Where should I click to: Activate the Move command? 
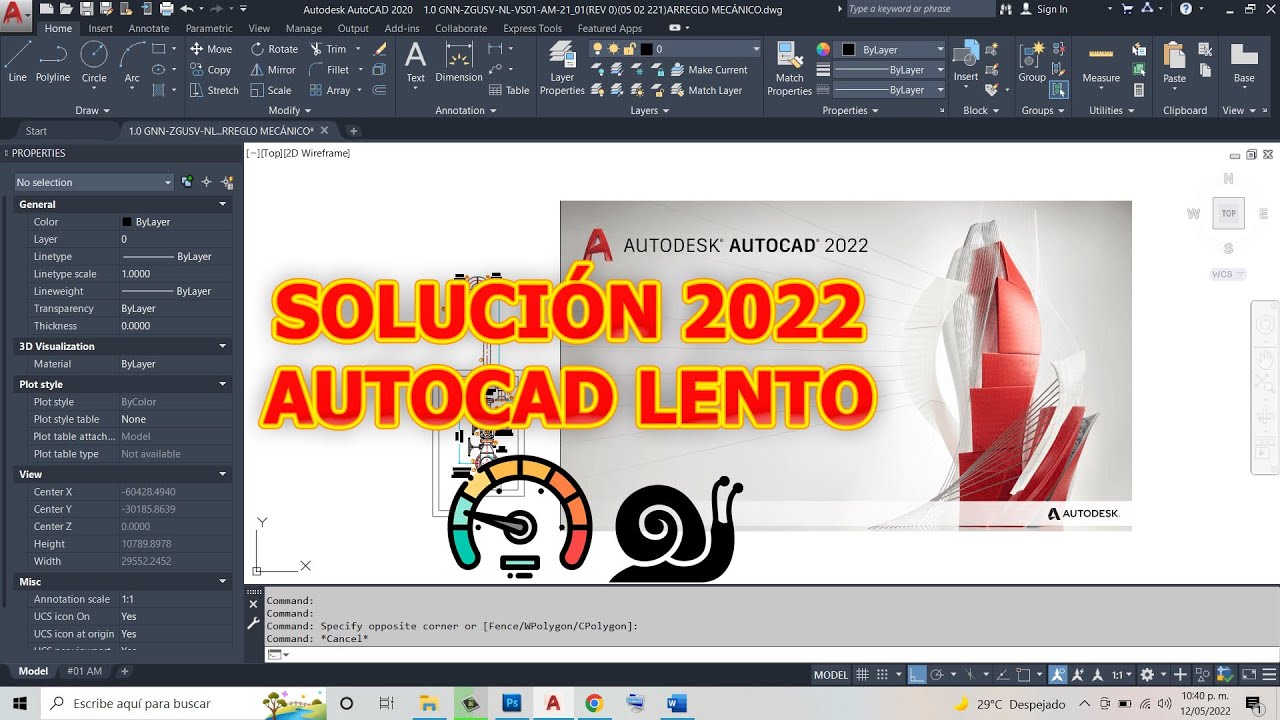pyautogui.click(x=211, y=49)
